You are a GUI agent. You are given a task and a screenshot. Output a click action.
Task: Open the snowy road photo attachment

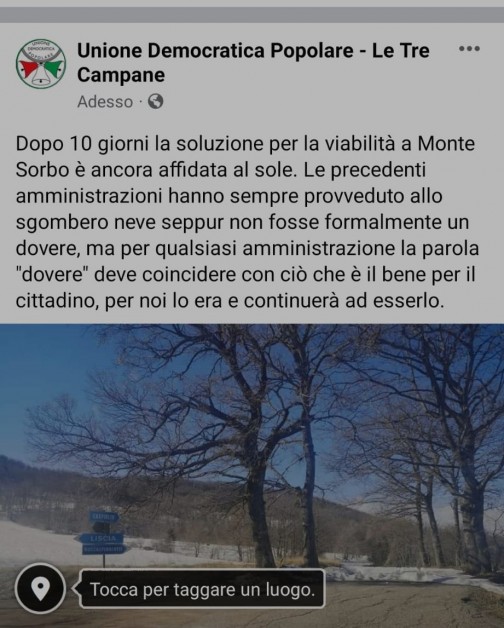click(252, 476)
